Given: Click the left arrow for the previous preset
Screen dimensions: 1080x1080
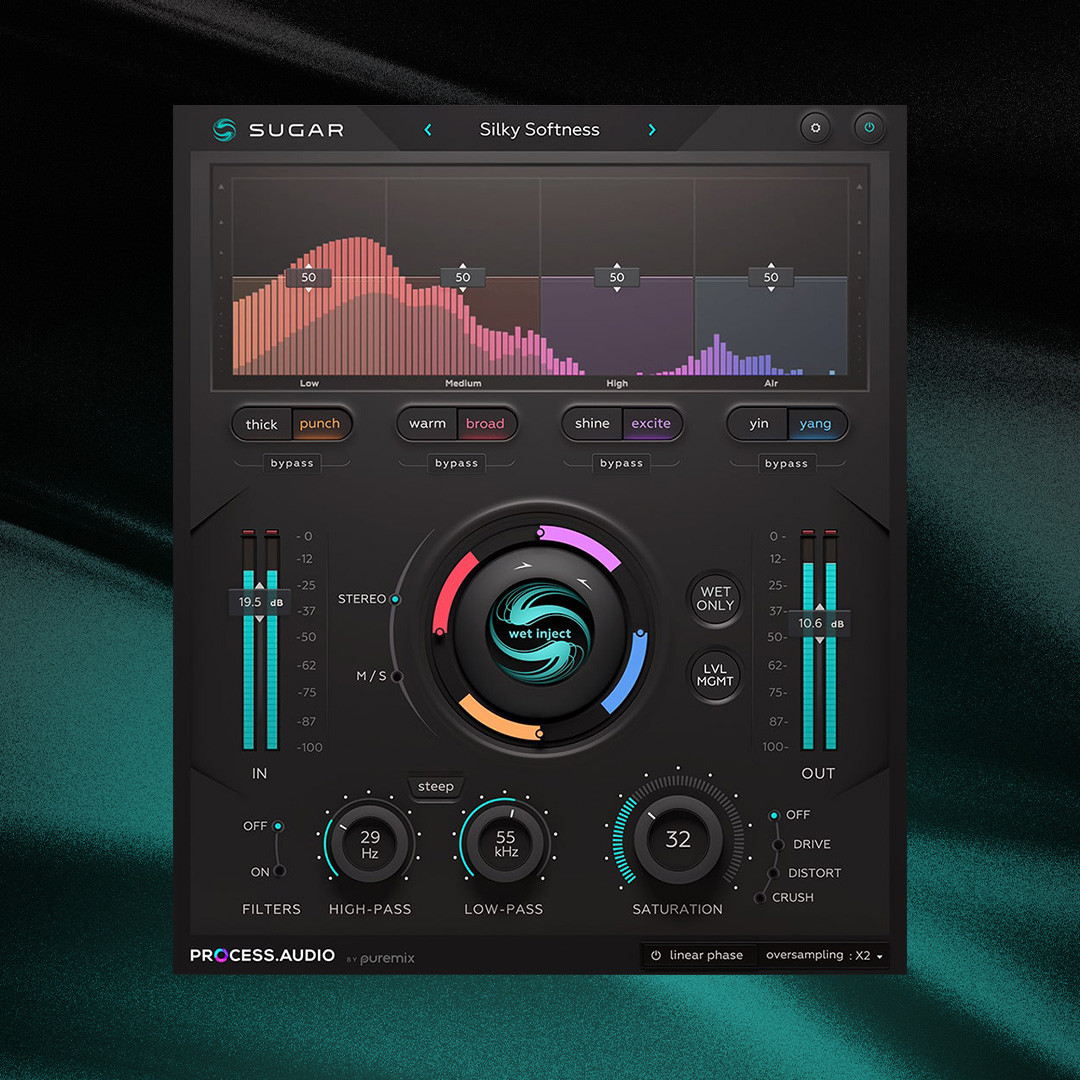Looking at the screenshot, I should [427, 129].
